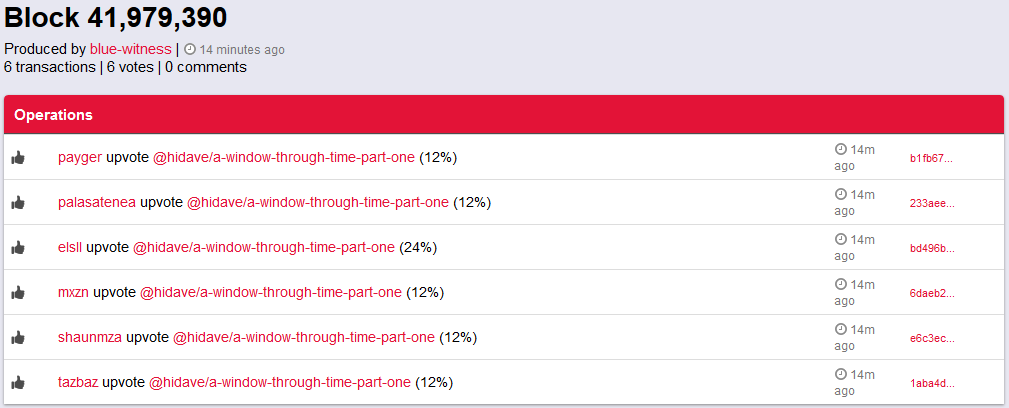
Task: Click thumbs-up icon next to mxzn's vote
Action: click(18, 292)
